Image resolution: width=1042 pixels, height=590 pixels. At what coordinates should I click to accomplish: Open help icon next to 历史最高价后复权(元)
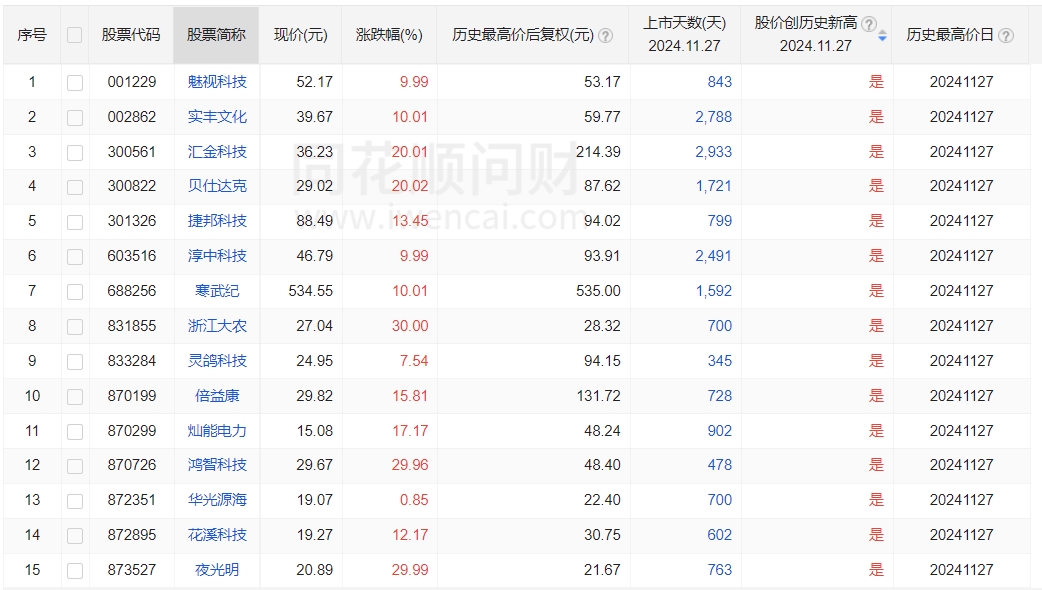coord(605,36)
